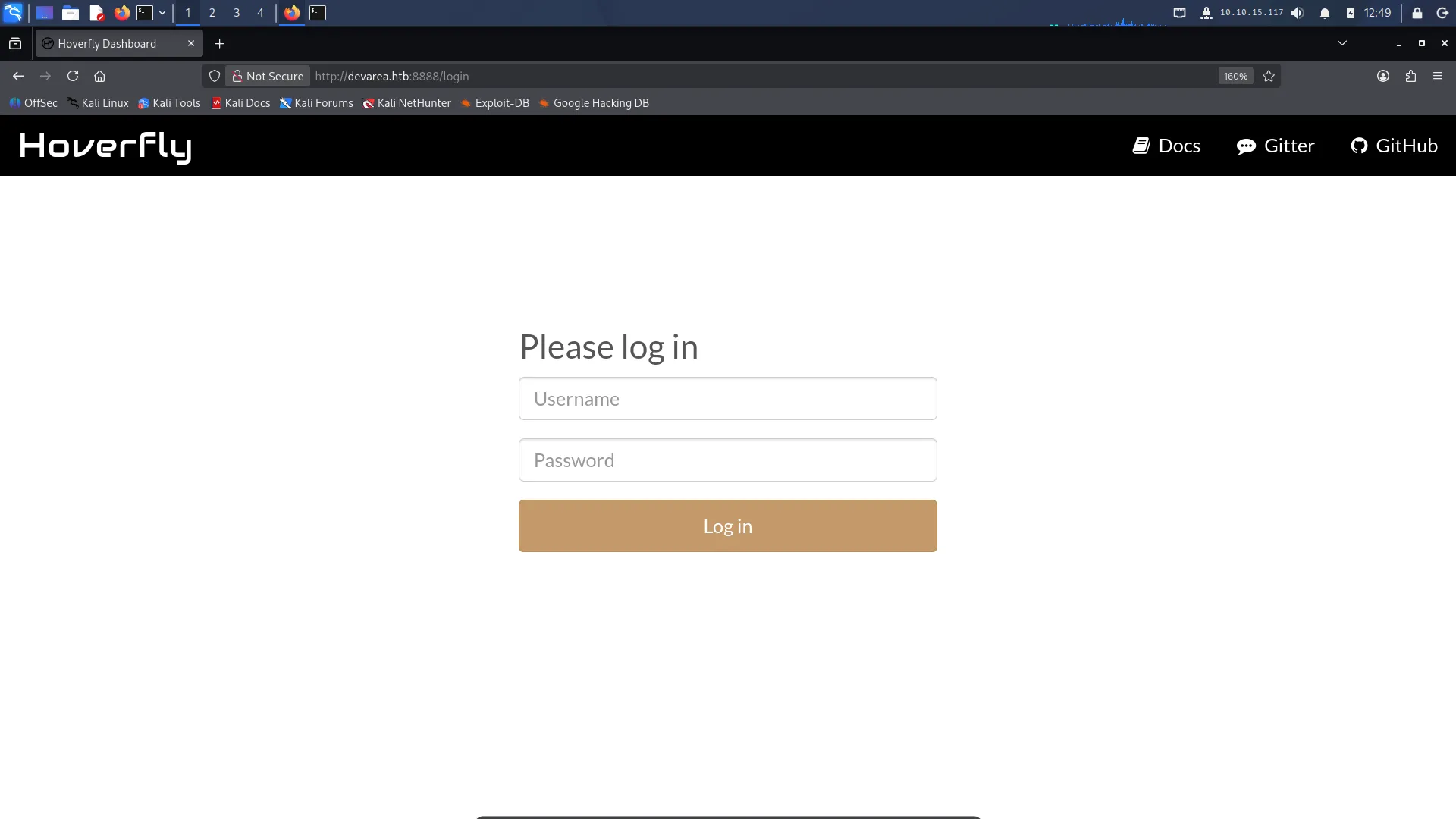Open Kali Linux bookmark
Screen dimensions: 1456x819
[x=98, y=103]
